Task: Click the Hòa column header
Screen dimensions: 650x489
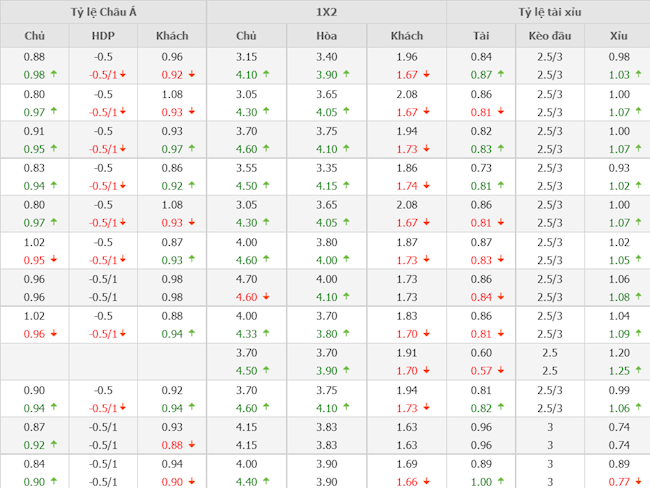Action: [x=326, y=36]
